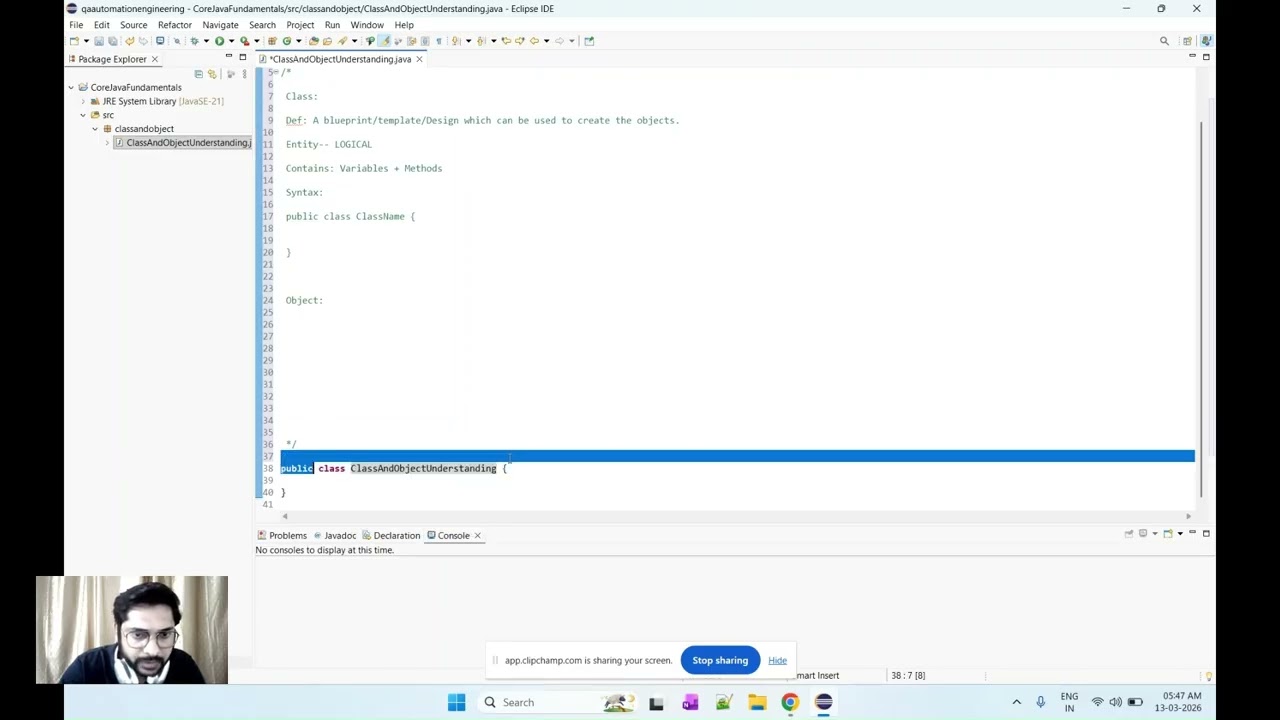Click the New Java Class icon
Viewport: 1280px width, 720px height.
[x=286, y=41]
